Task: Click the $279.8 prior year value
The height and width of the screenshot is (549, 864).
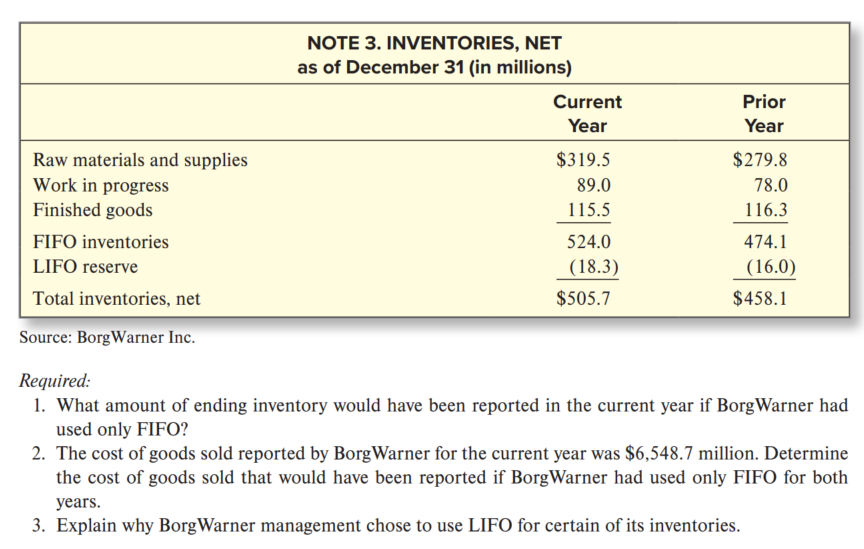Action: (760, 160)
